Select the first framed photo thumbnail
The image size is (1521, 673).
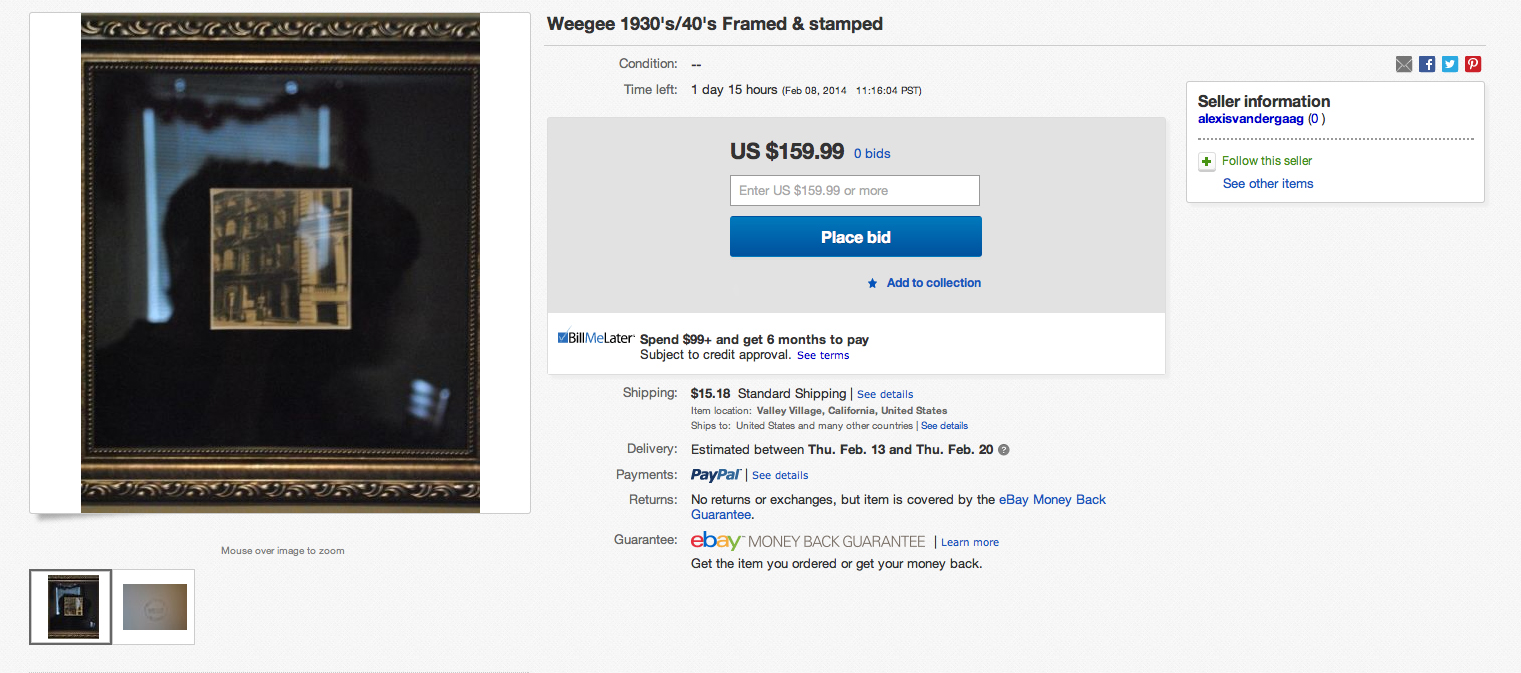pyautogui.click(x=71, y=607)
